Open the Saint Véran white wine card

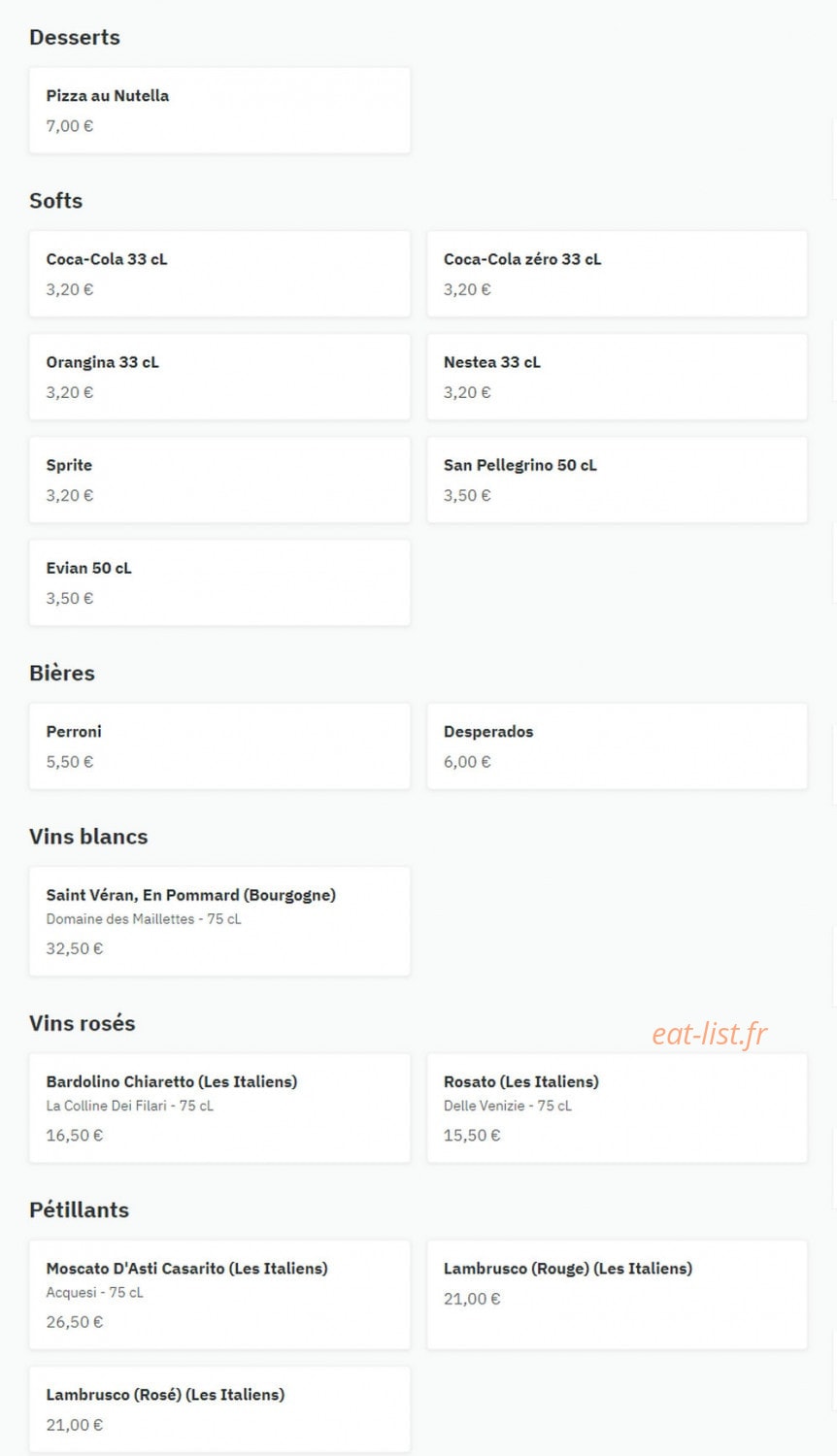(219, 921)
